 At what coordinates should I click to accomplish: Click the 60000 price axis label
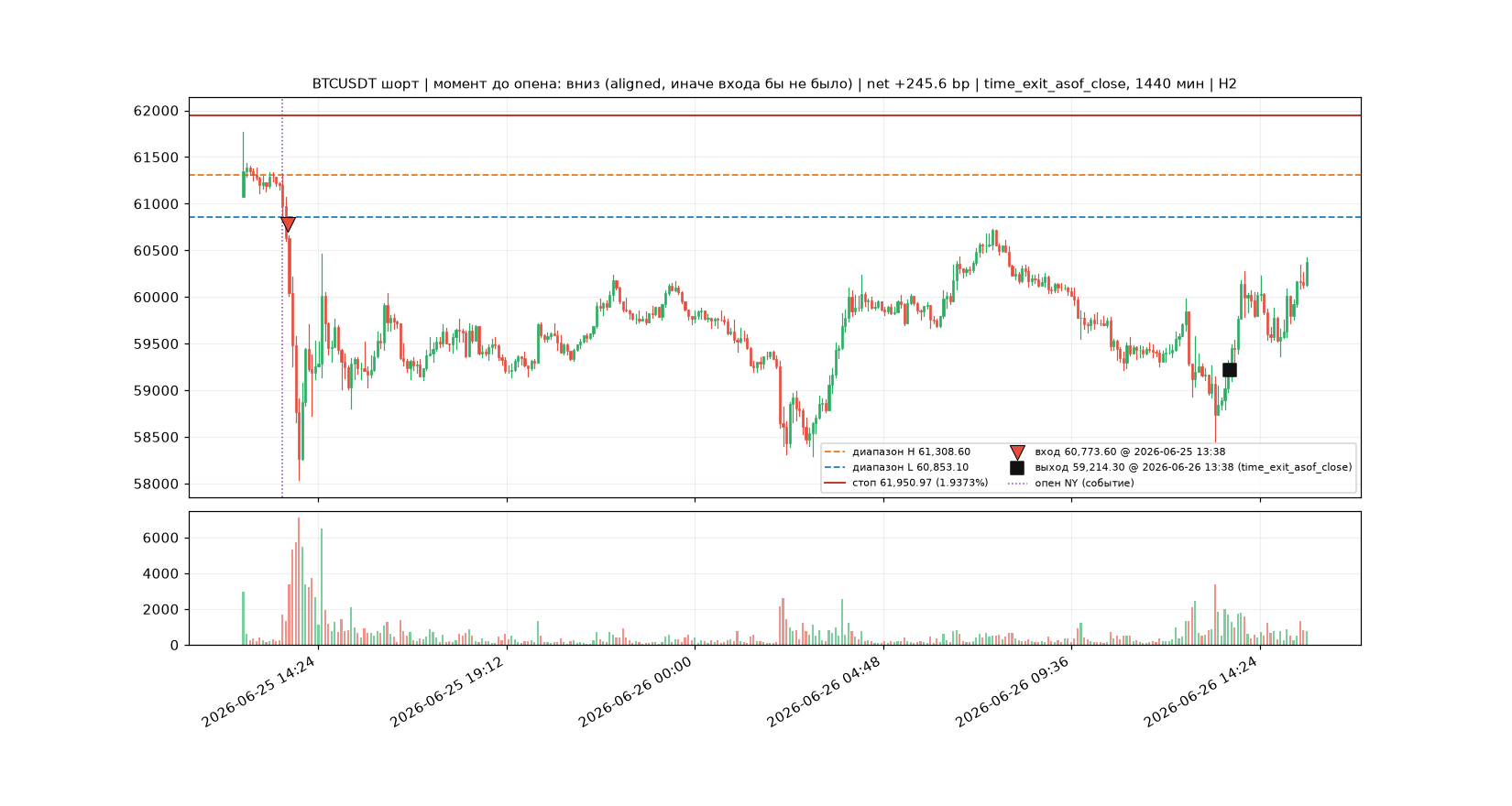click(x=156, y=298)
